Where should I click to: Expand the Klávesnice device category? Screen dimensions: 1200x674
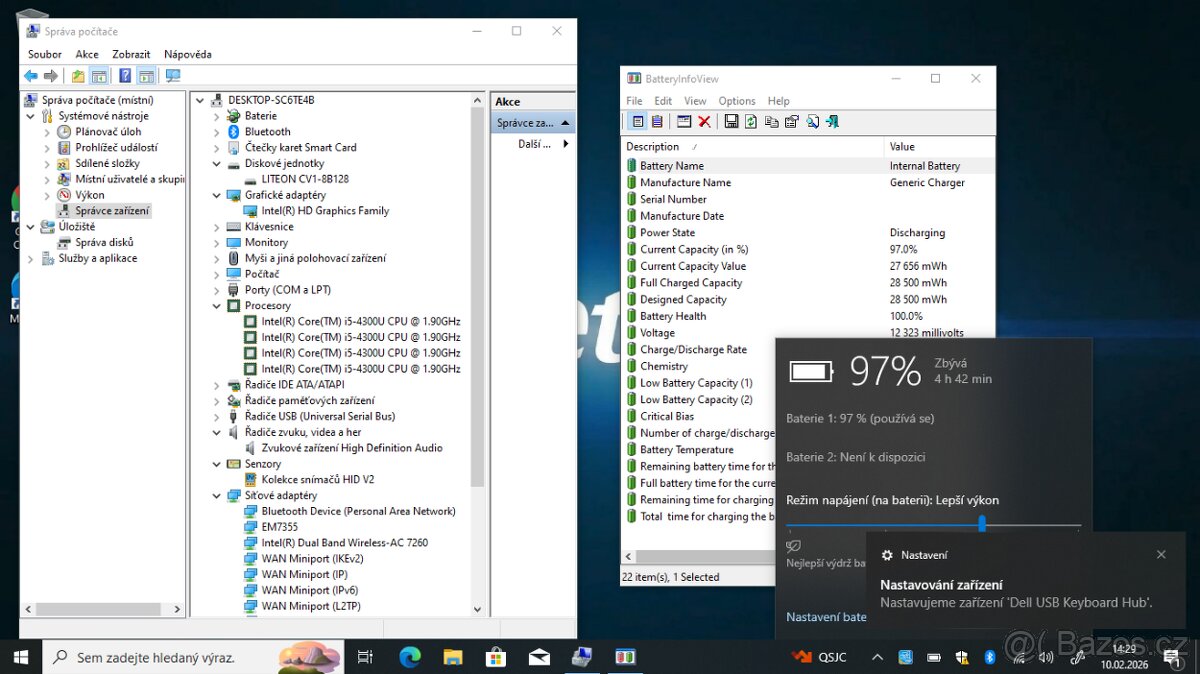[217, 227]
